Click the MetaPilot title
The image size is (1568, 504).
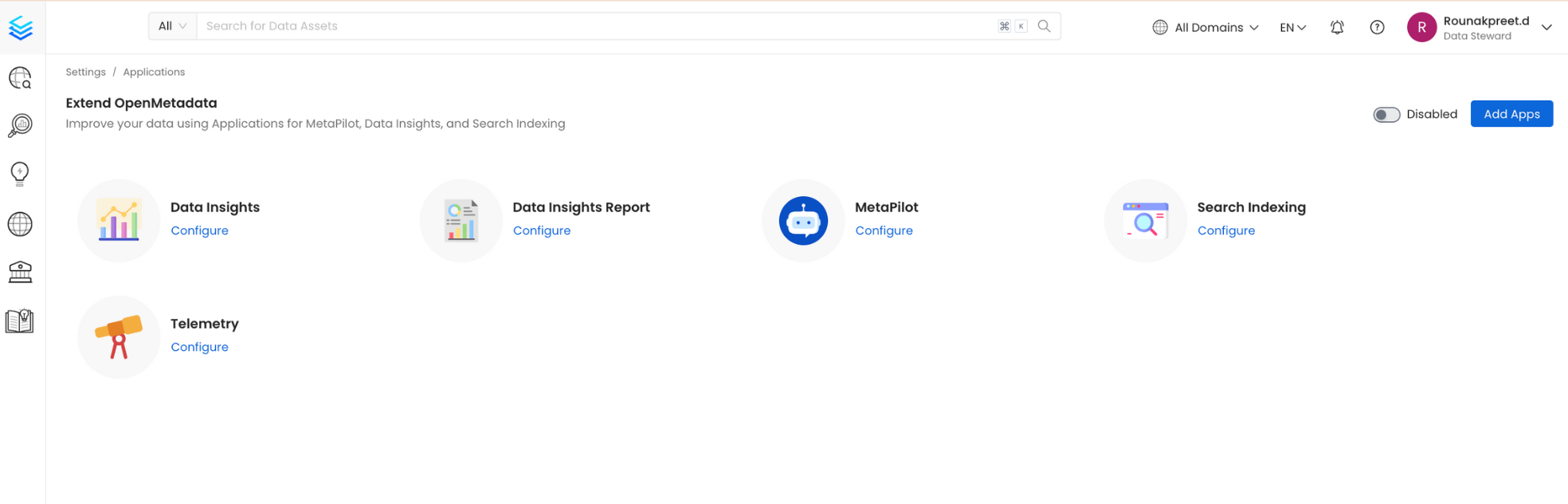tap(887, 207)
